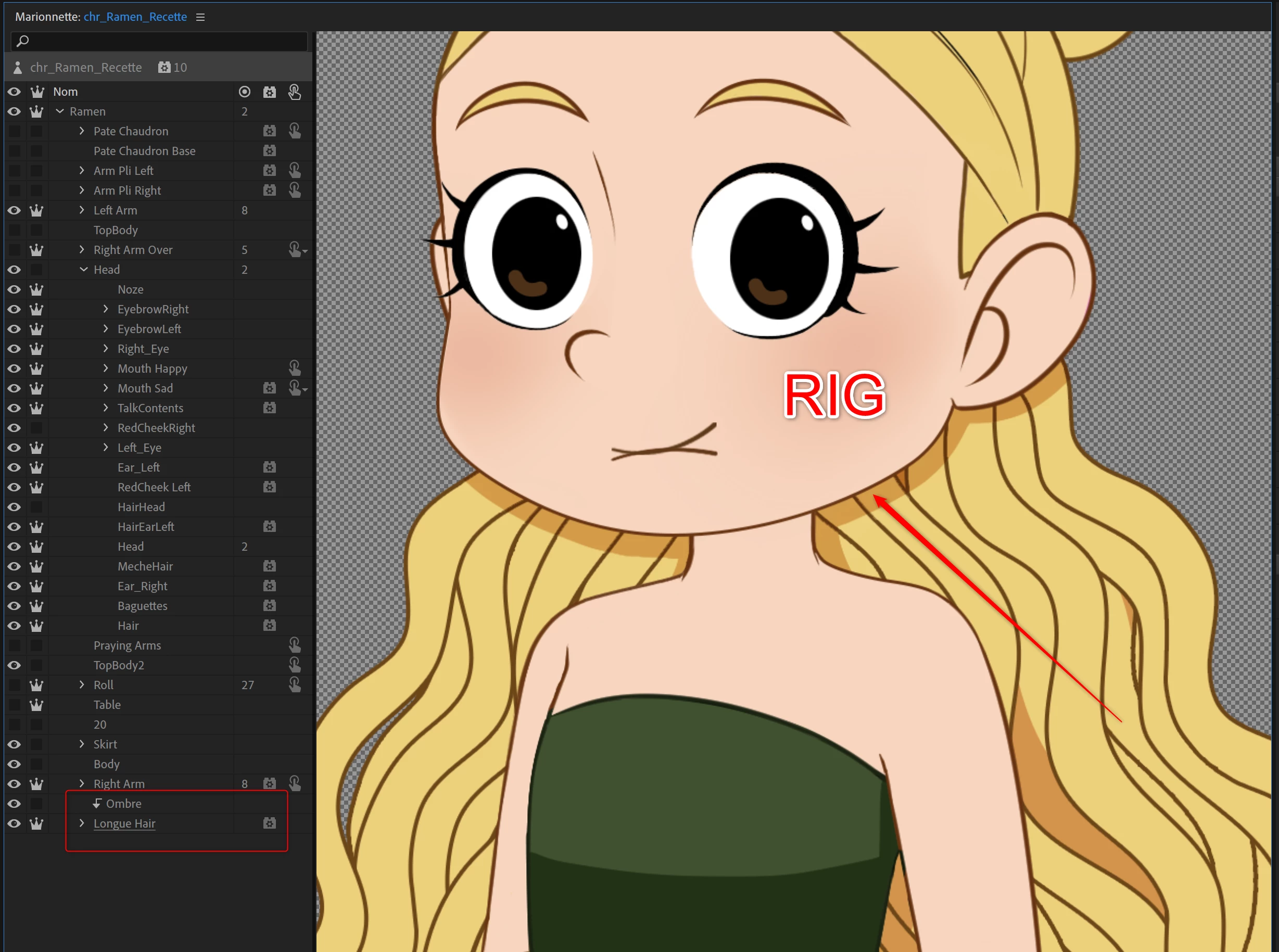The width and height of the screenshot is (1279, 952).
Task: Expand the Pate Chaudron group
Action: click(82, 131)
